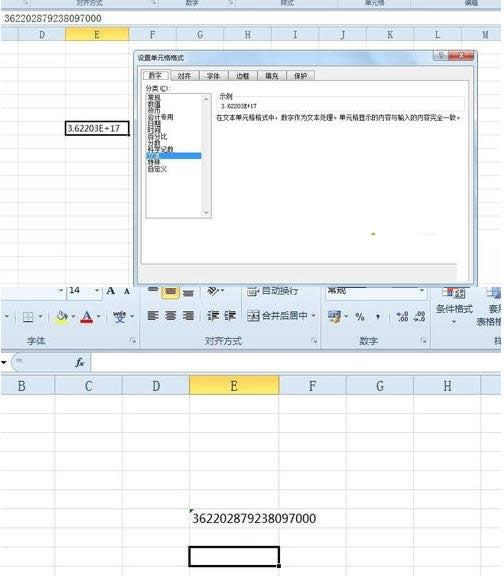The height and width of the screenshot is (576, 504).
Task: Click the red font color A icon
Action: [x=87, y=317]
